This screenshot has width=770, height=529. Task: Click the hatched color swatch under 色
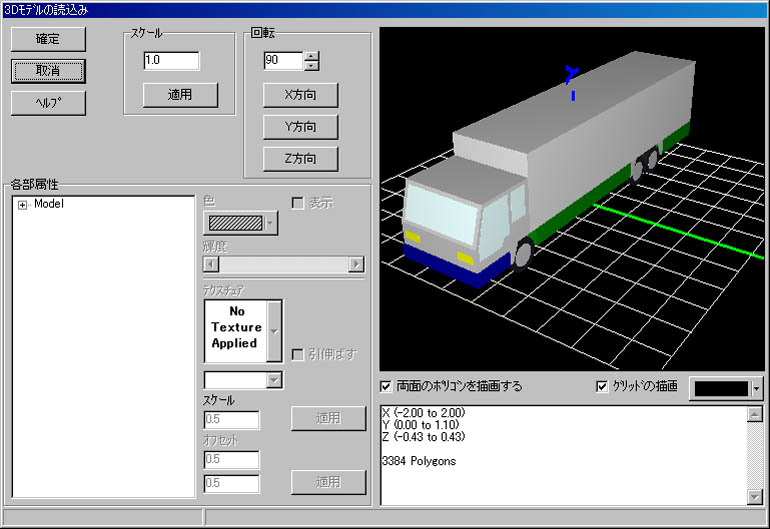[x=236, y=223]
